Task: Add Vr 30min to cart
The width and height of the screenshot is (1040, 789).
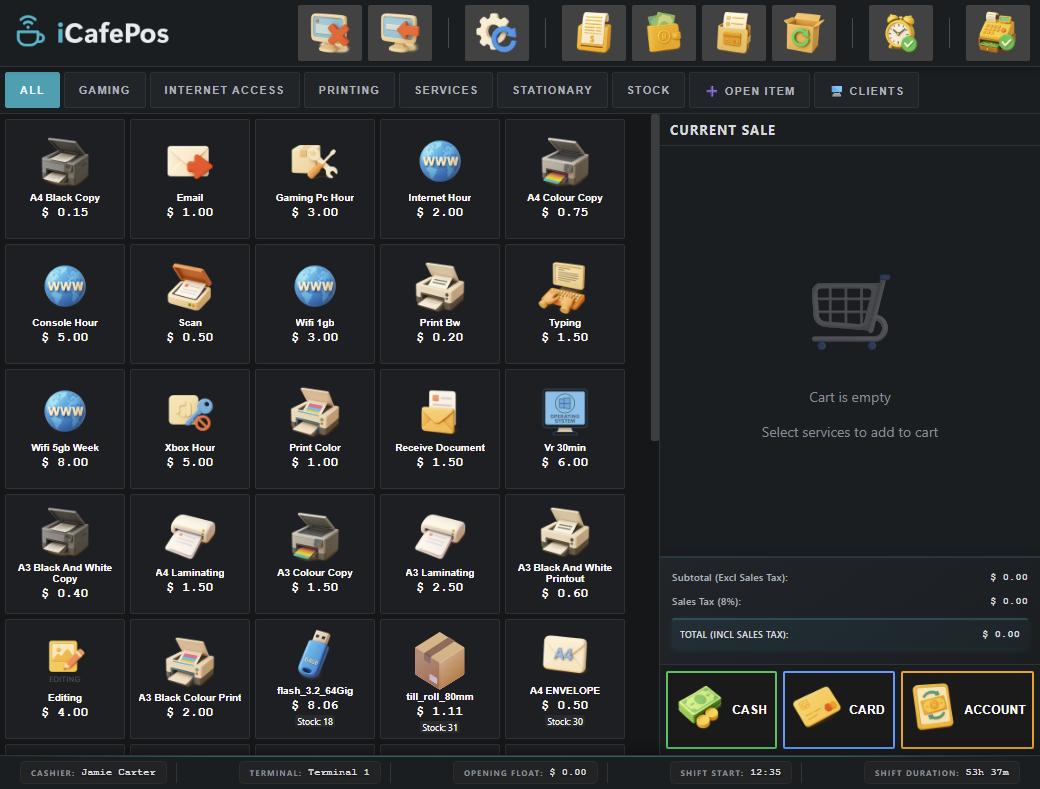Action: click(x=565, y=429)
